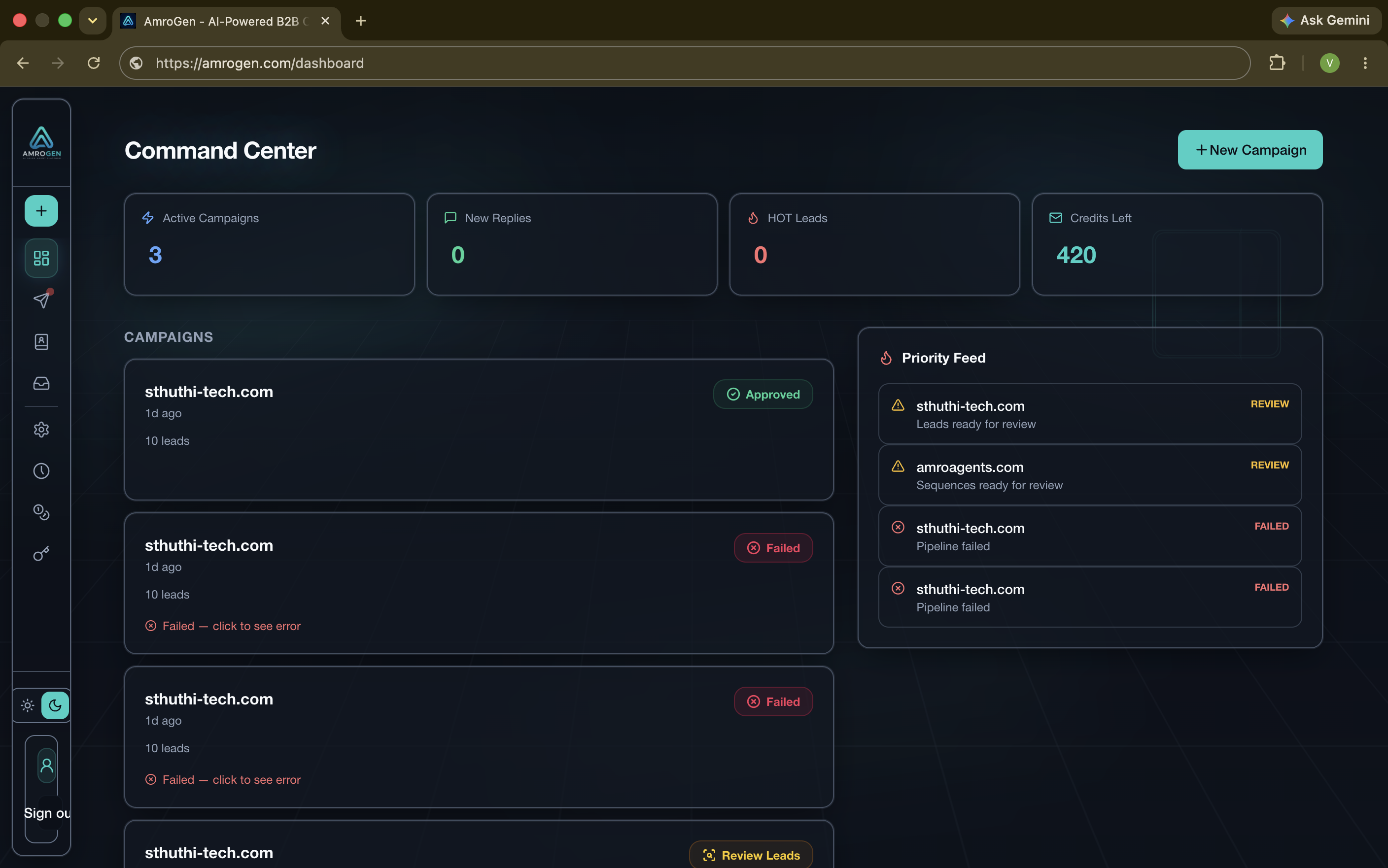This screenshot has width=1388, height=868.
Task: Switch to light mode sun icon
Action: pyautogui.click(x=28, y=705)
